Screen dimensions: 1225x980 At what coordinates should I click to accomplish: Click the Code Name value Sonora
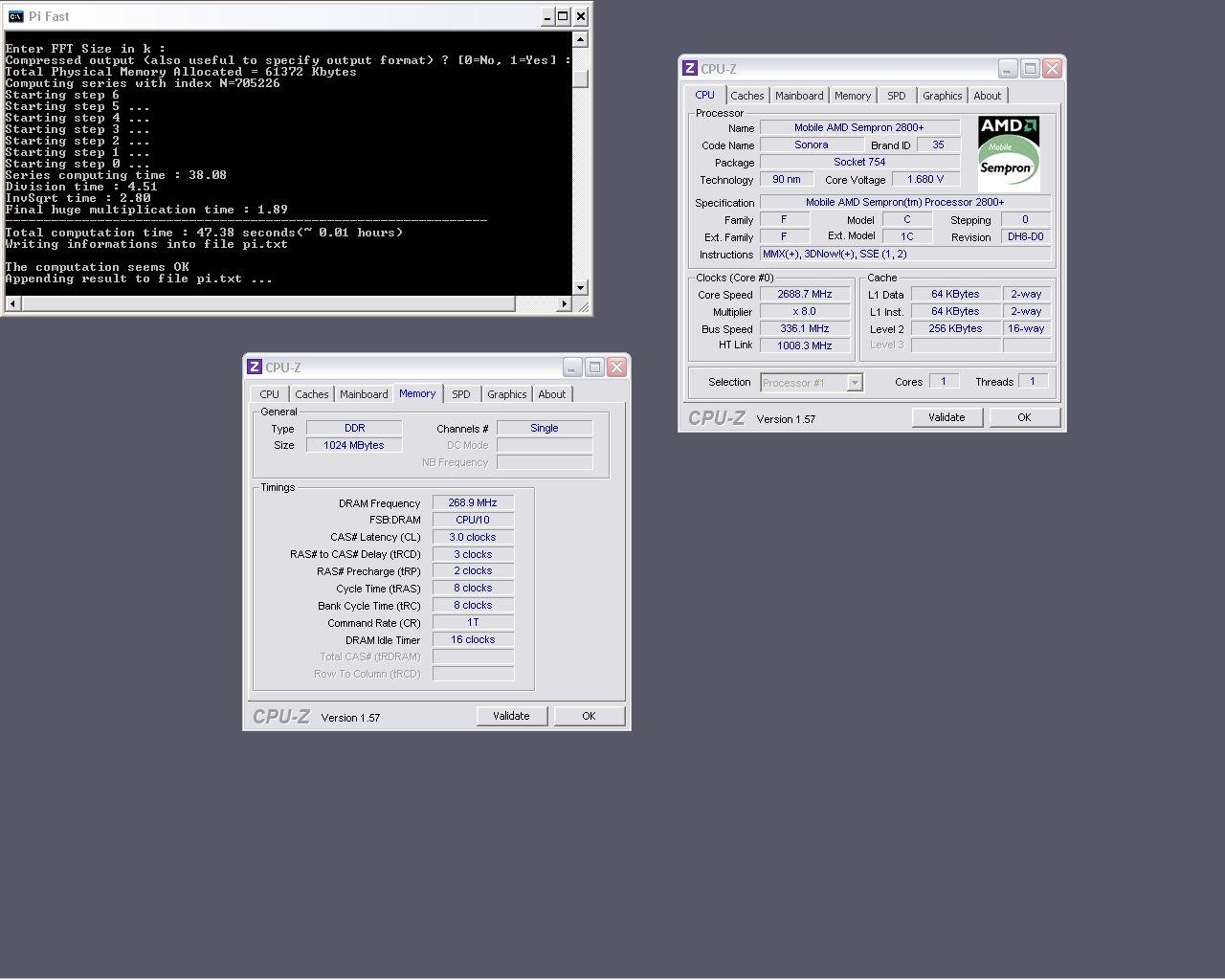[812, 145]
